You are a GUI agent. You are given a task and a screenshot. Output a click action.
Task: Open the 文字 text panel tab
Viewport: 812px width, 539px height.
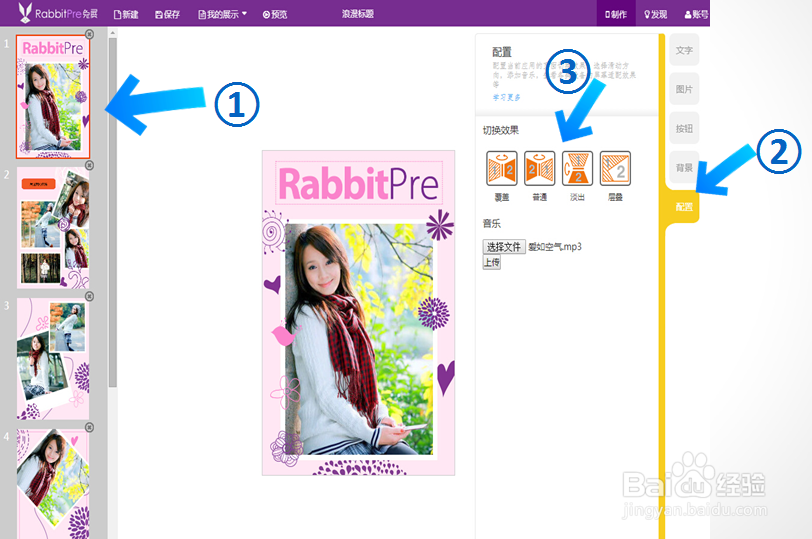[684, 50]
